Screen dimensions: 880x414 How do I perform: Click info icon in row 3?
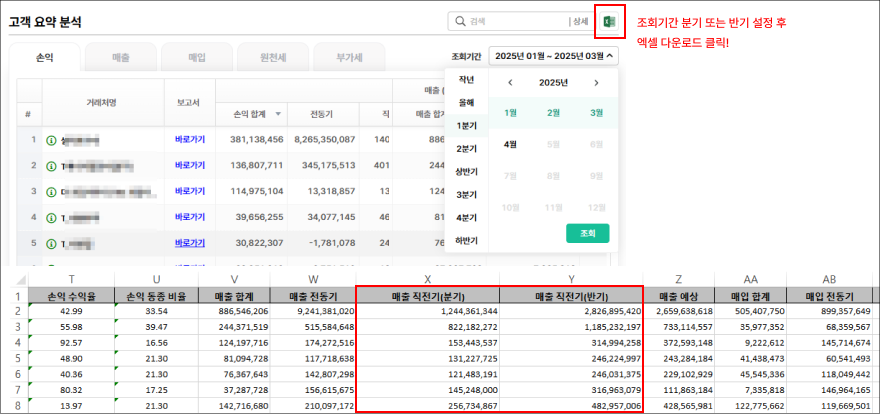click(x=51, y=191)
